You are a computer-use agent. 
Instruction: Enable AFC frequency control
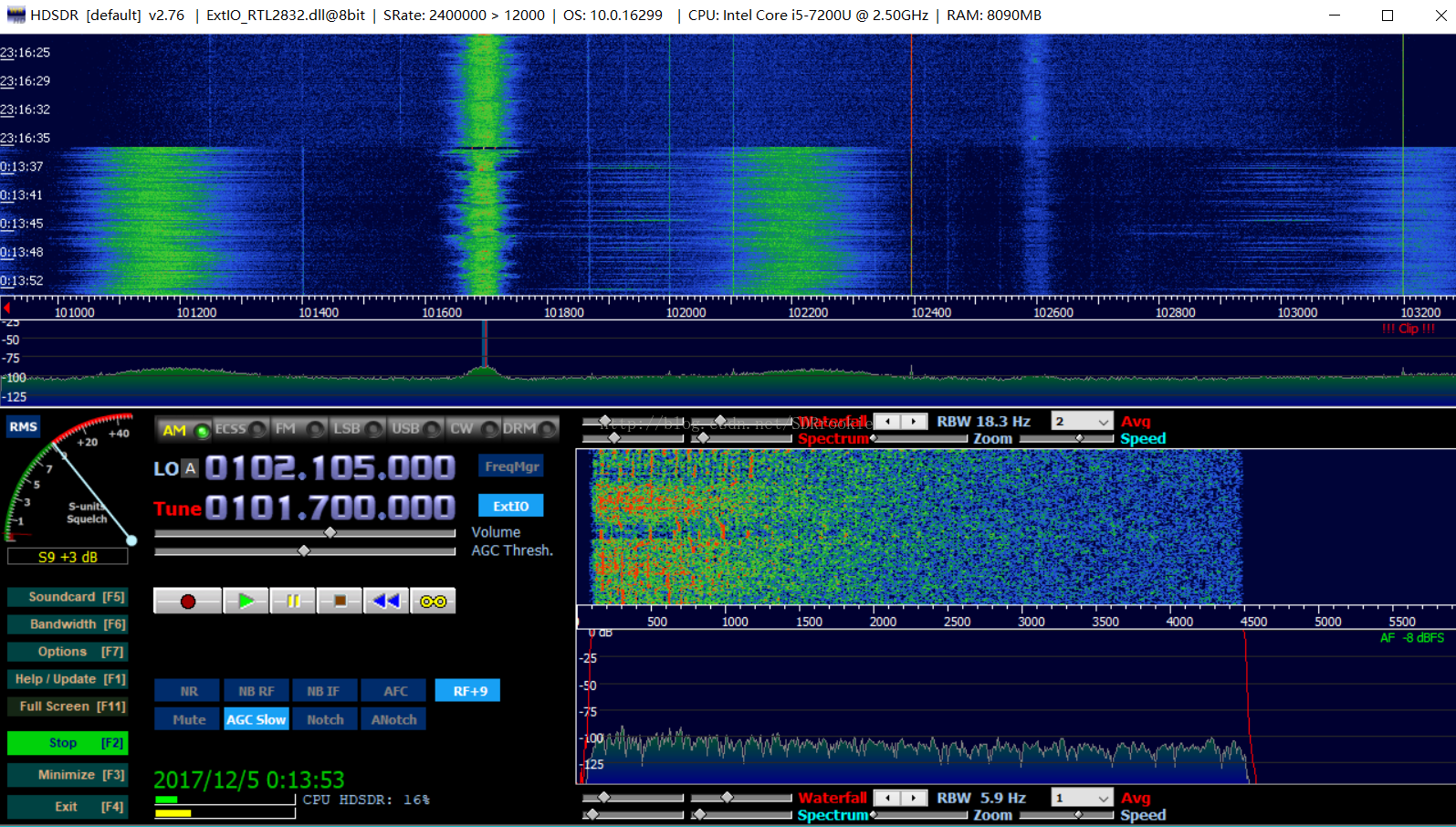[395, 691]
